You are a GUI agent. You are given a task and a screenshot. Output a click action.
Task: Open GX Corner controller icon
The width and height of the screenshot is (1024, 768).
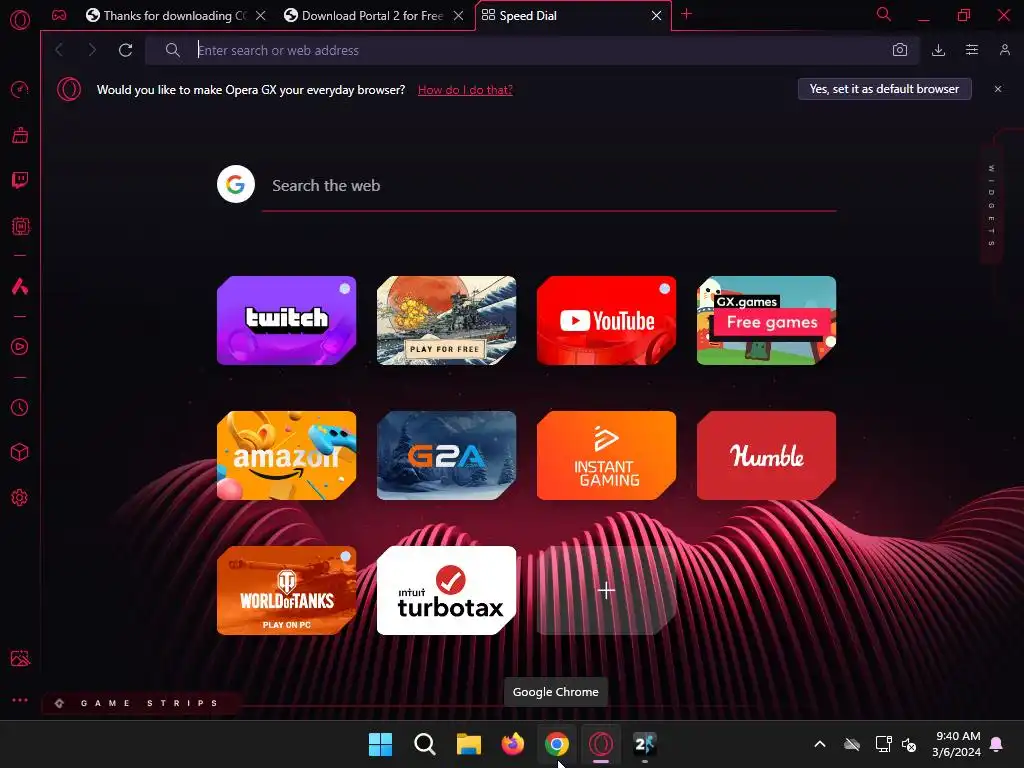point(59,15)
